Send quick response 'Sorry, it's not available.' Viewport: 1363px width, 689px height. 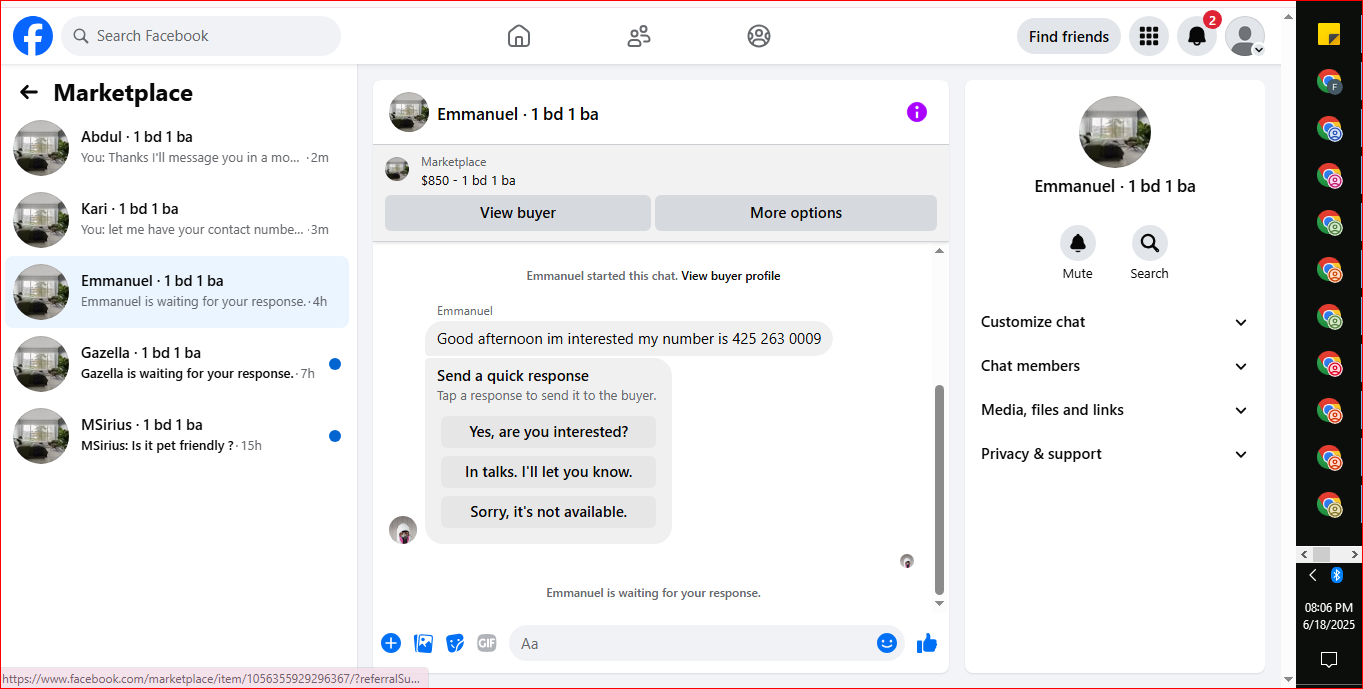coord(548,512)
